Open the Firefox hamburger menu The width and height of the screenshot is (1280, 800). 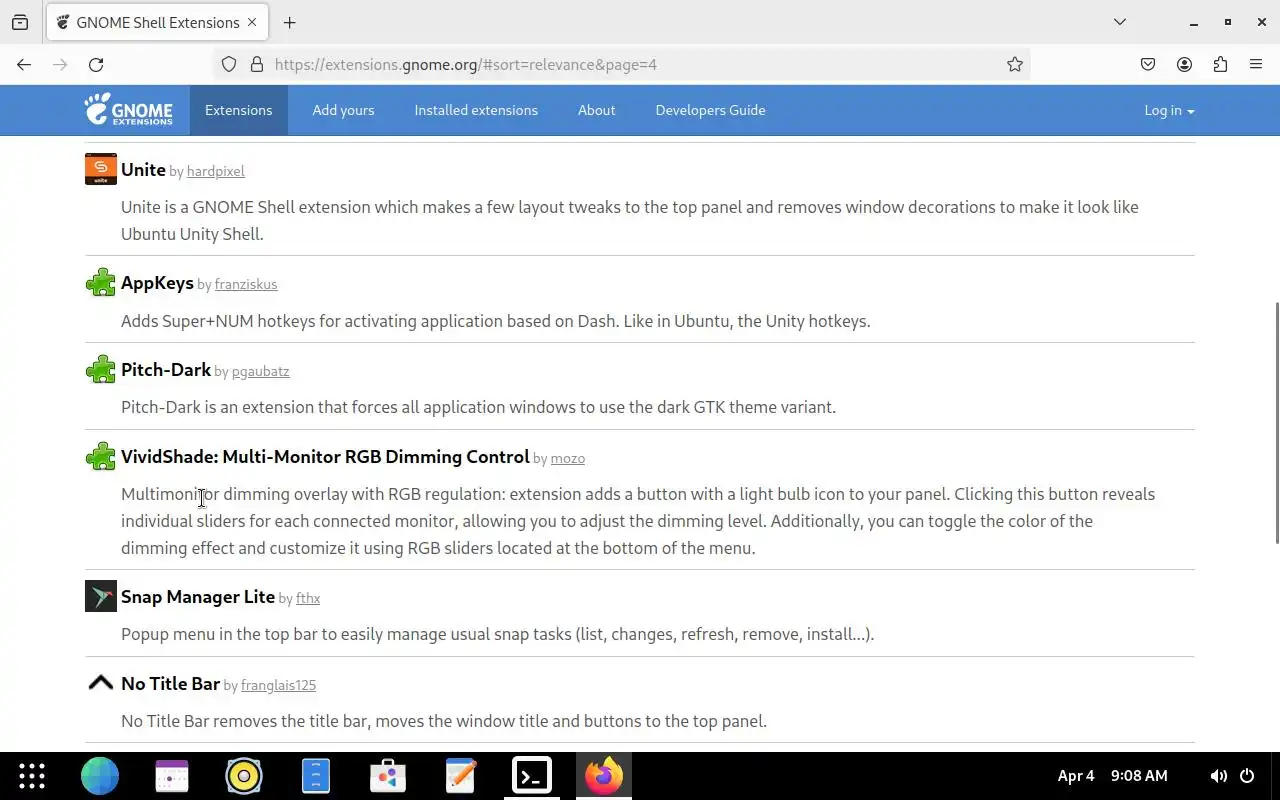(x=1256, y=64)
